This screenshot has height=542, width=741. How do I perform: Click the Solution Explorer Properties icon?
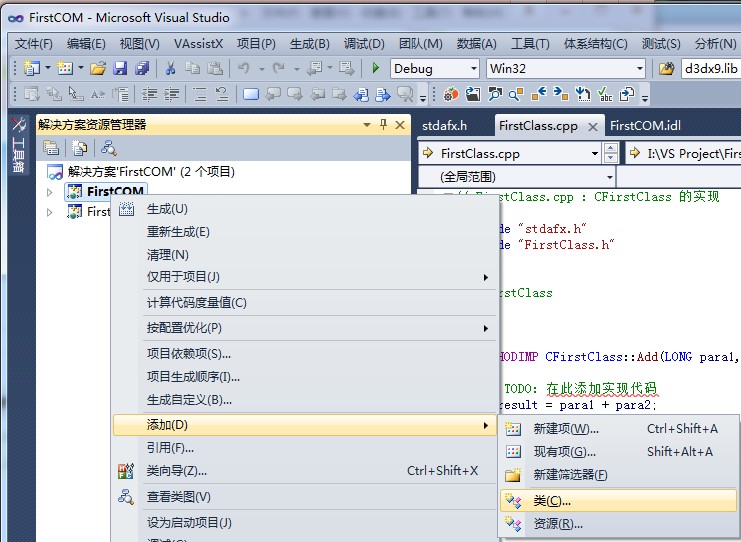tap(51, 148)
